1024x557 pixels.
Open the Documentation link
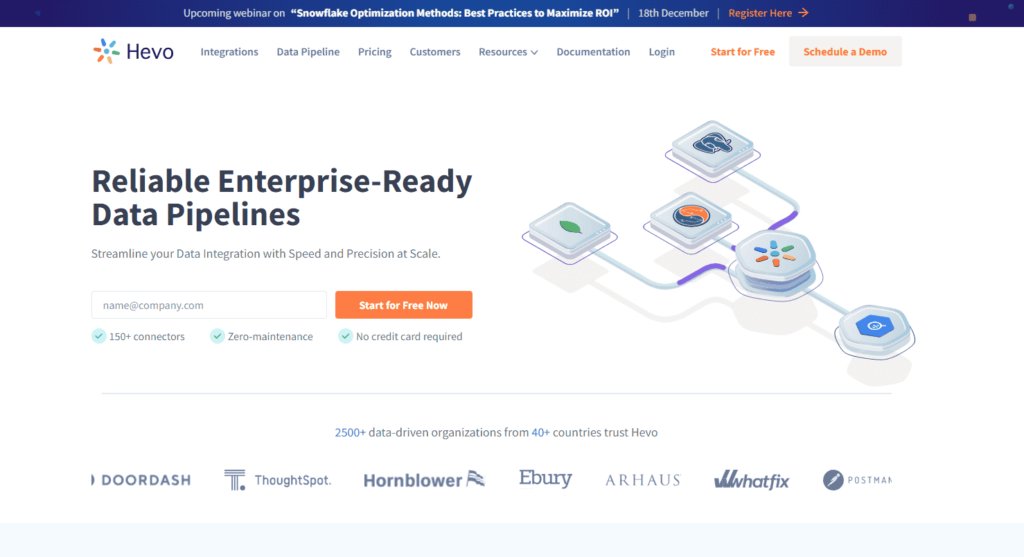pos(593,52)
